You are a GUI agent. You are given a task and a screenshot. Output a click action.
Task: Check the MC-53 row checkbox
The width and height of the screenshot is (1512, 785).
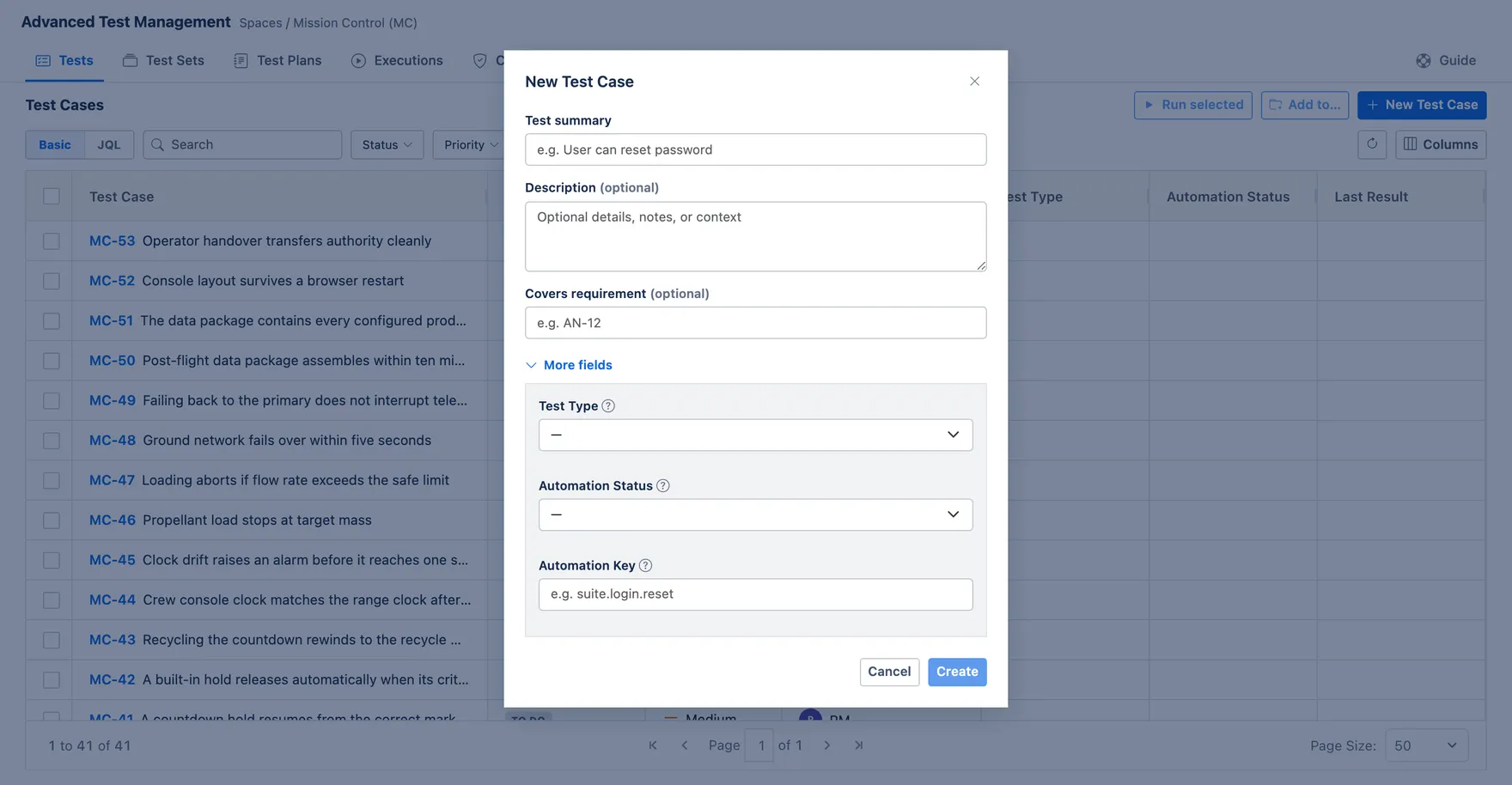coord(52,241)
